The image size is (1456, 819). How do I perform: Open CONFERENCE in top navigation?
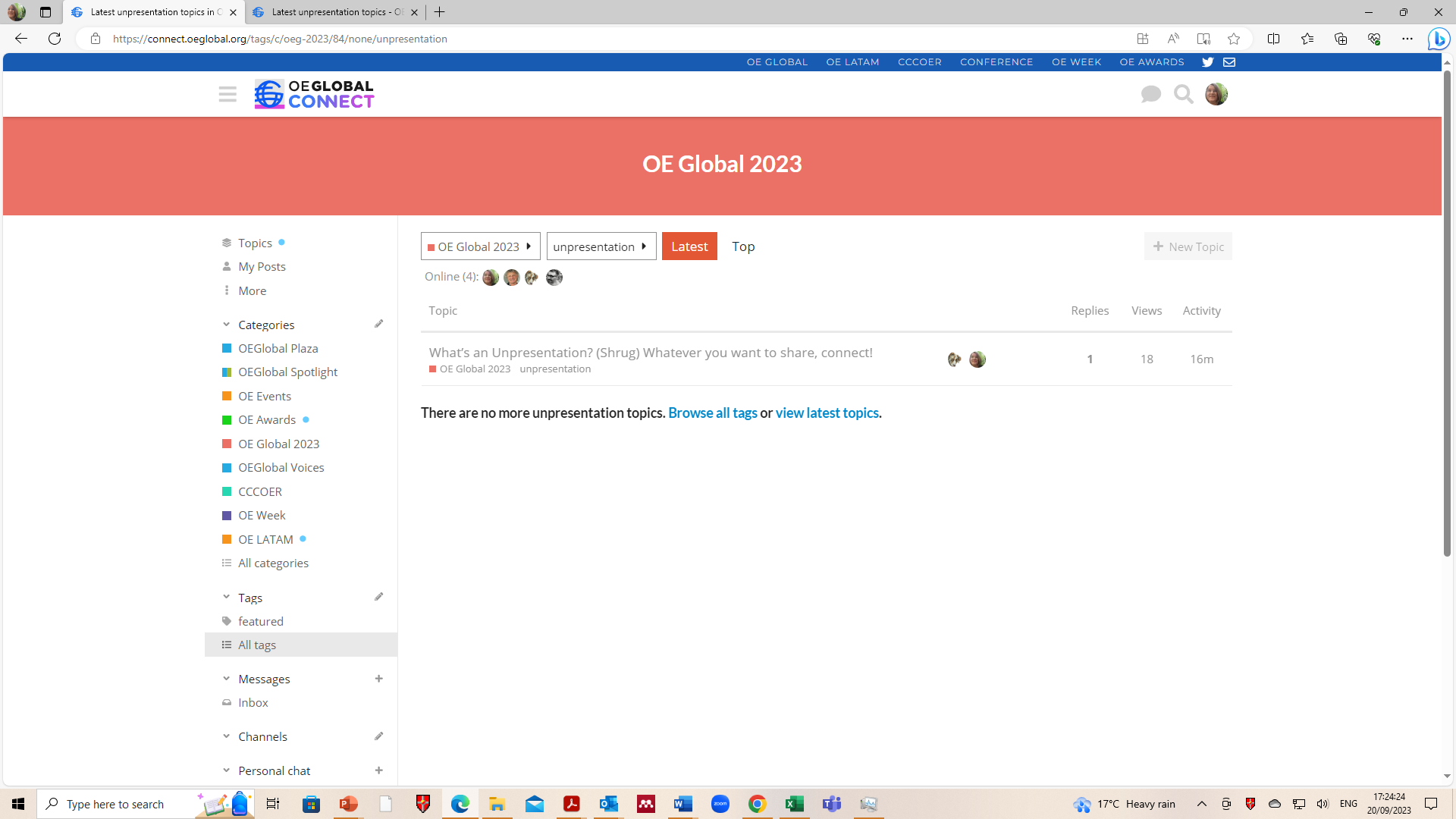click(996, 62)
